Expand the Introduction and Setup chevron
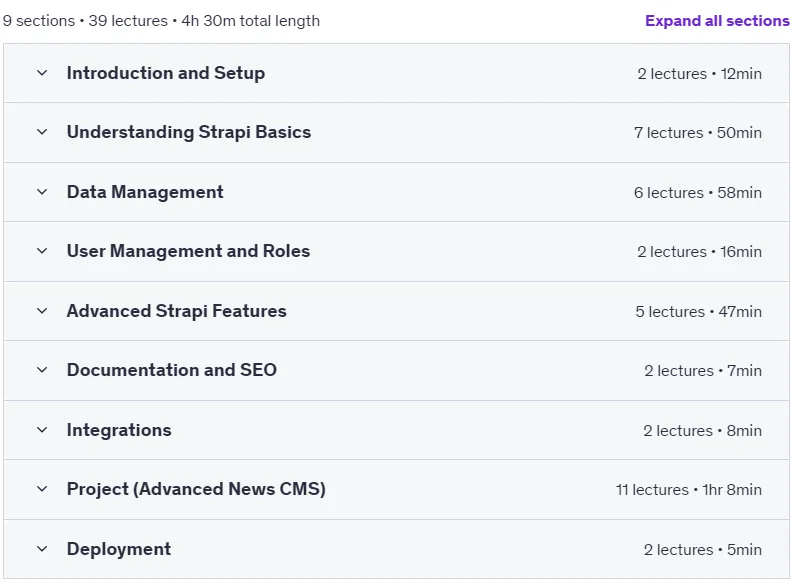The width and height of the screenshot is (793, 583). [42, 73]
